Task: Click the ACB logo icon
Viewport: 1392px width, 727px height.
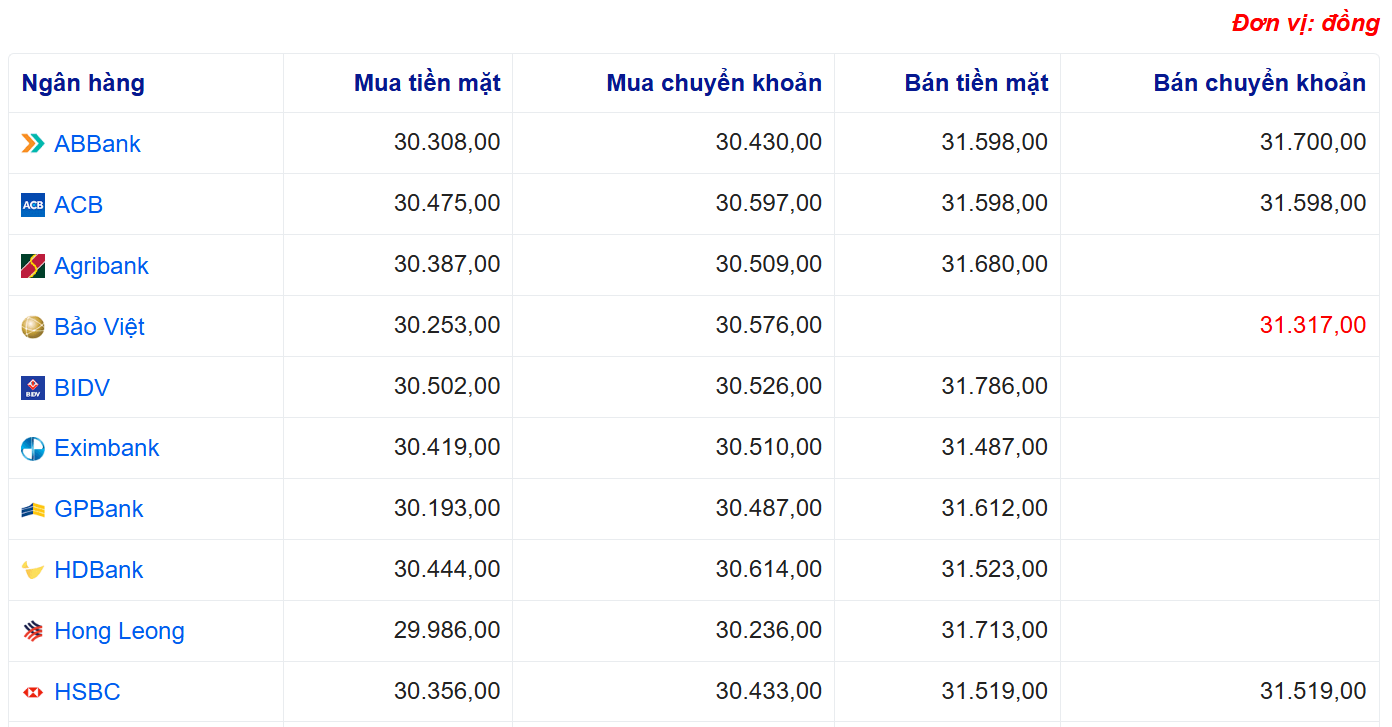Action: pyautogui.click(x=33, y=205)
